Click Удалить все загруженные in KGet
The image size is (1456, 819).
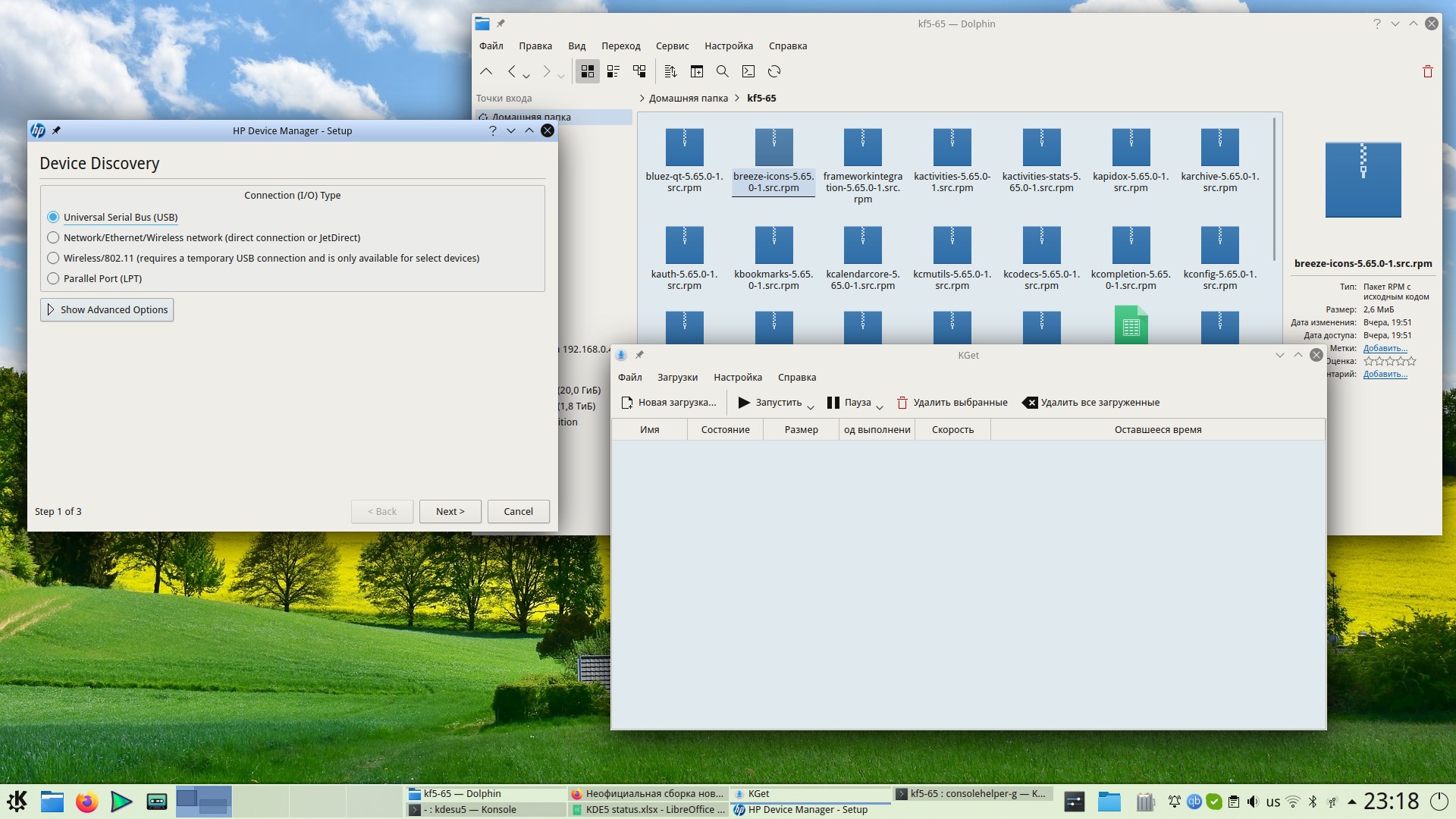[x=1090, y=403]
